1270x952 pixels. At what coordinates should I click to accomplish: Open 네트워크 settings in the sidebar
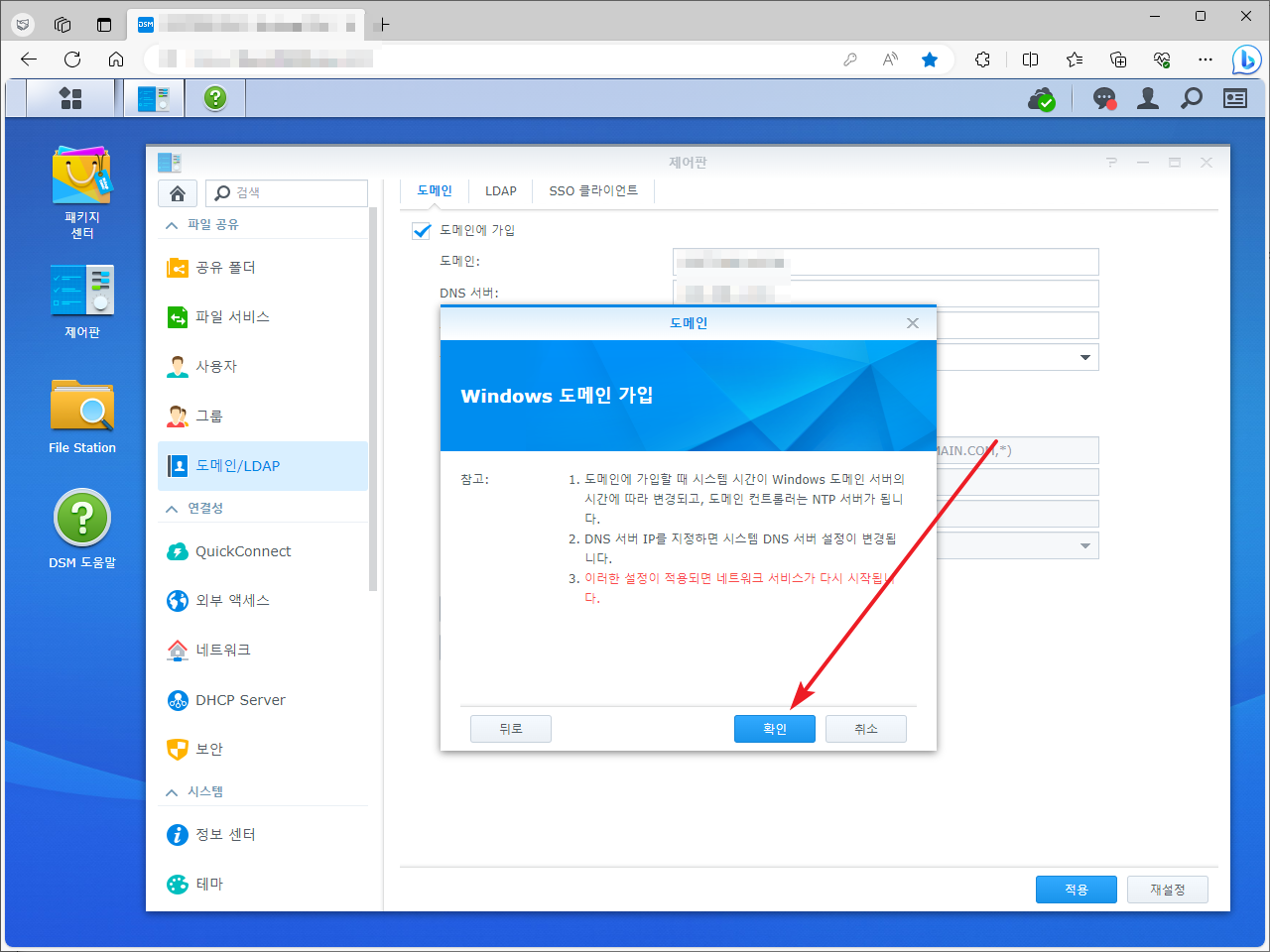[x=262, y=651]
